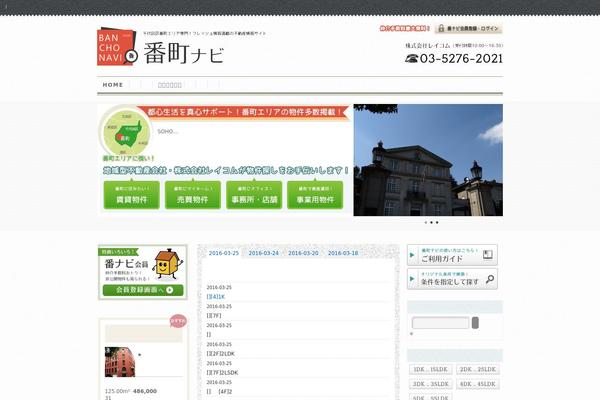
Task: Open the ご利用ガイド guide button
Action: click(452, 255)
